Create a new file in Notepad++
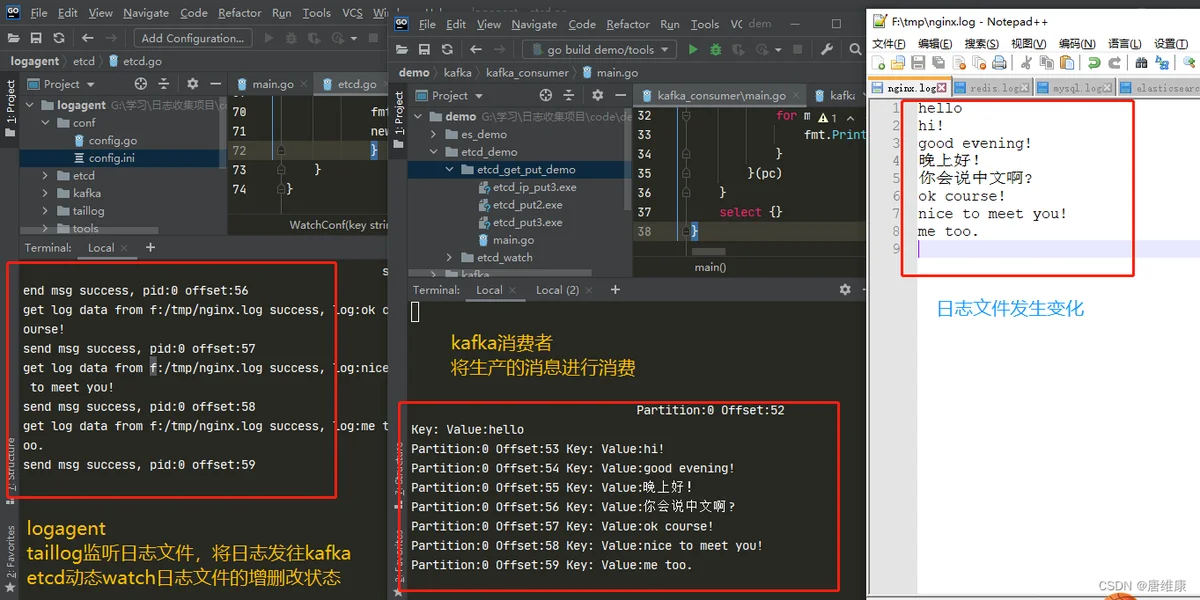This screenshot has width=1200, height=600. 878,63
